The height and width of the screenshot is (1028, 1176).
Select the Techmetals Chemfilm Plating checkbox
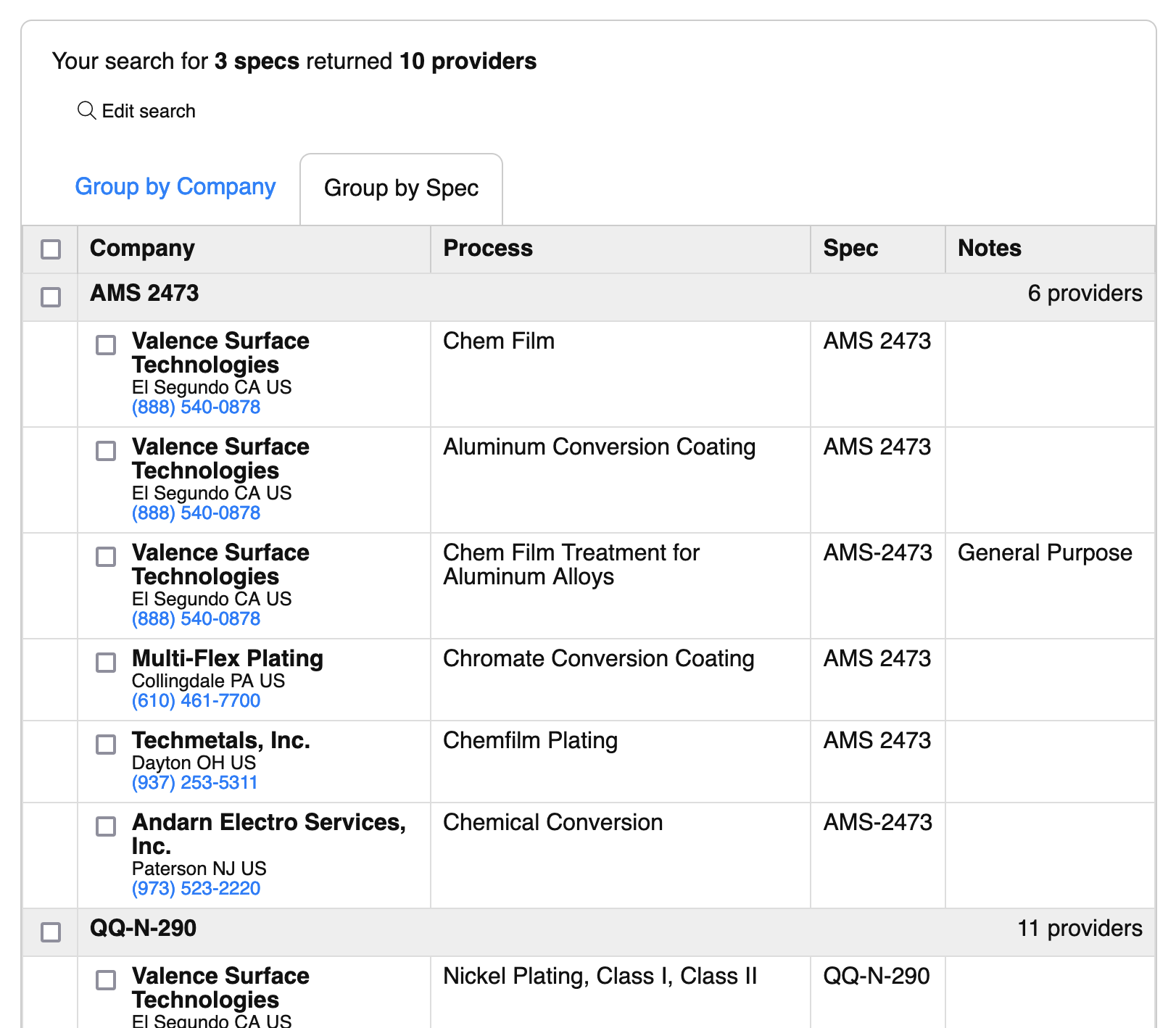pos(106,745)
